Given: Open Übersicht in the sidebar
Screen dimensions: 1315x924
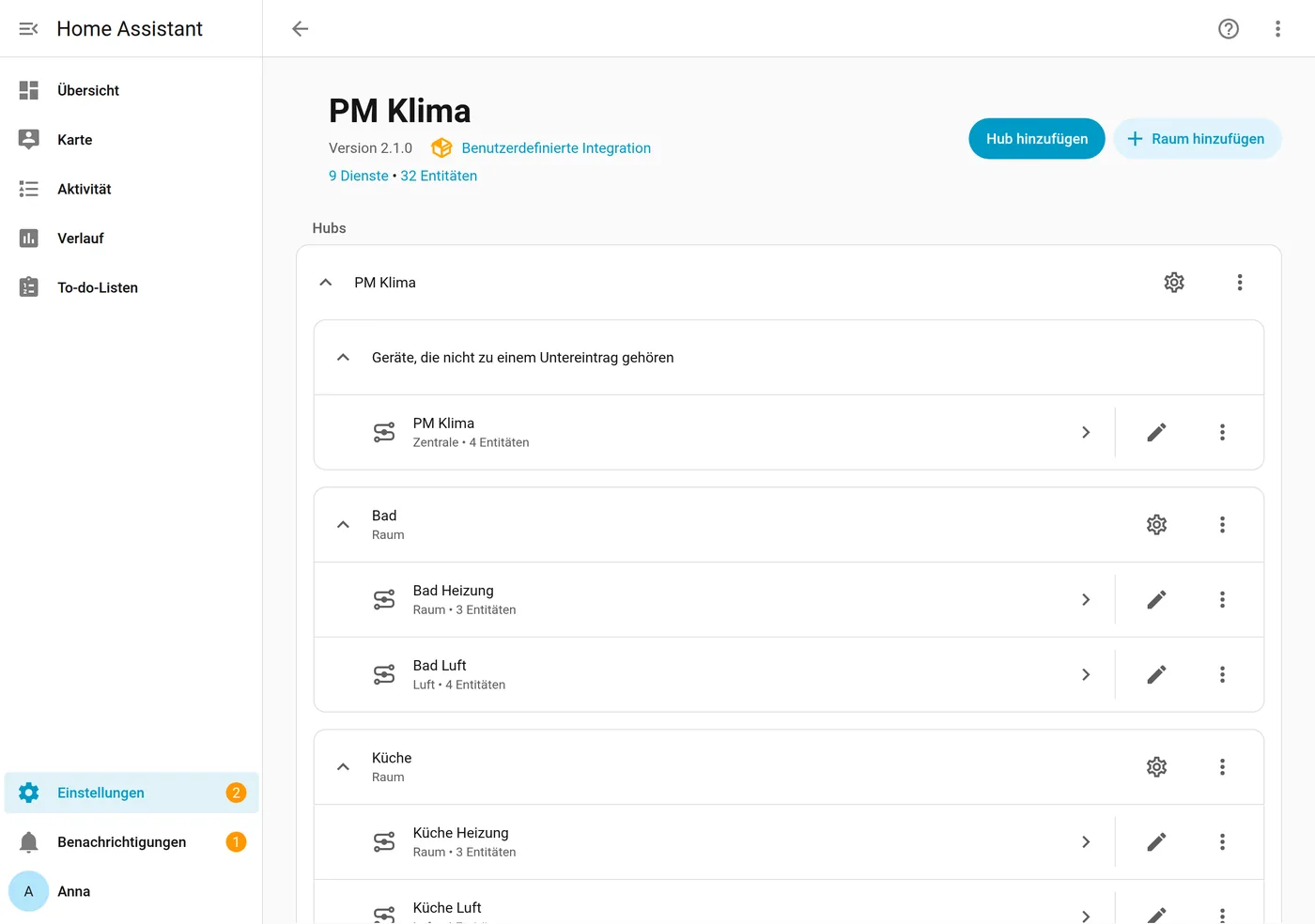Looking at the screenshot, I should [x=131, y=90].
